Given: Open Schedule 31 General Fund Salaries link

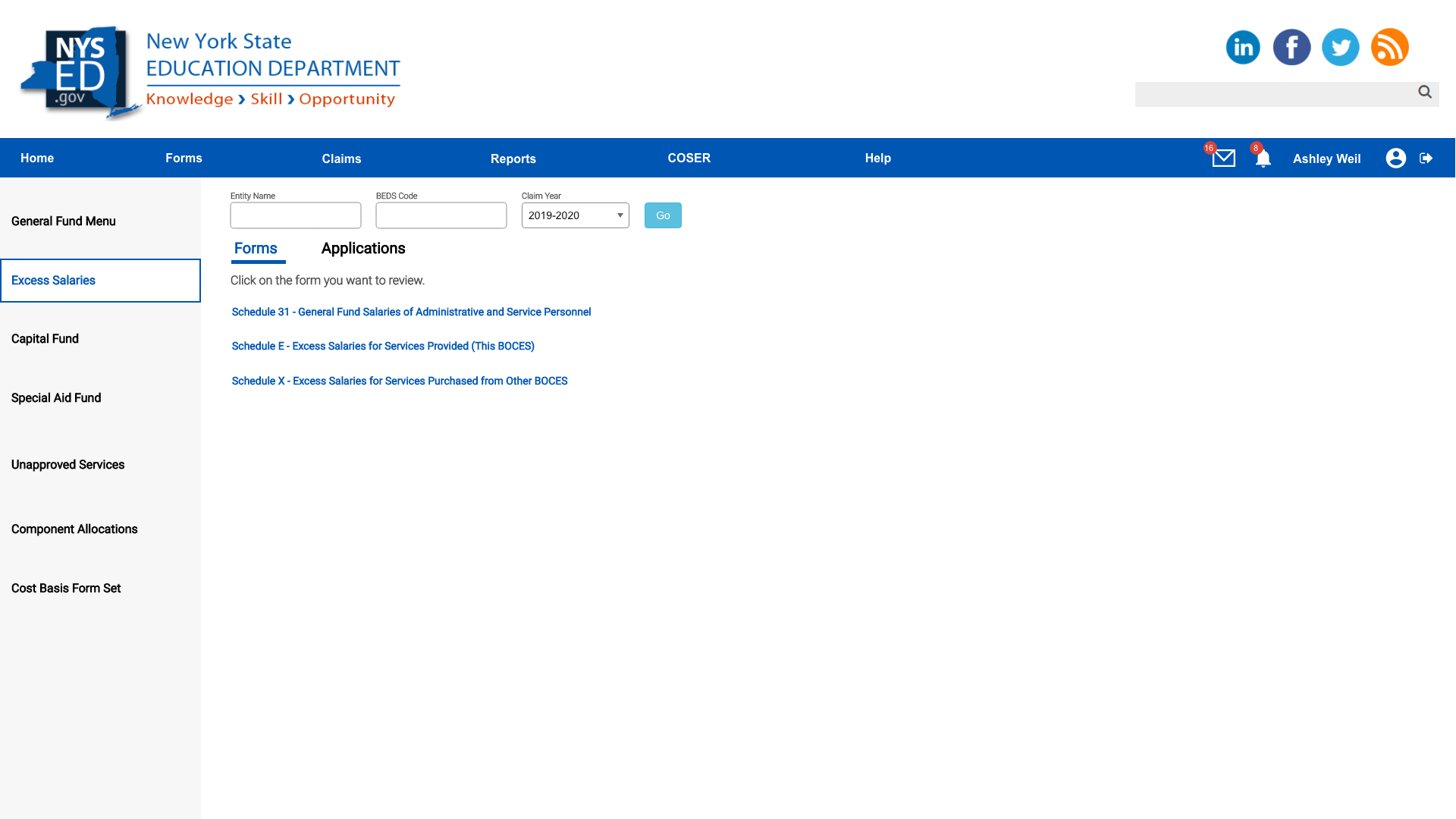Looking at the screenshot, I should (x=411, y=312).
